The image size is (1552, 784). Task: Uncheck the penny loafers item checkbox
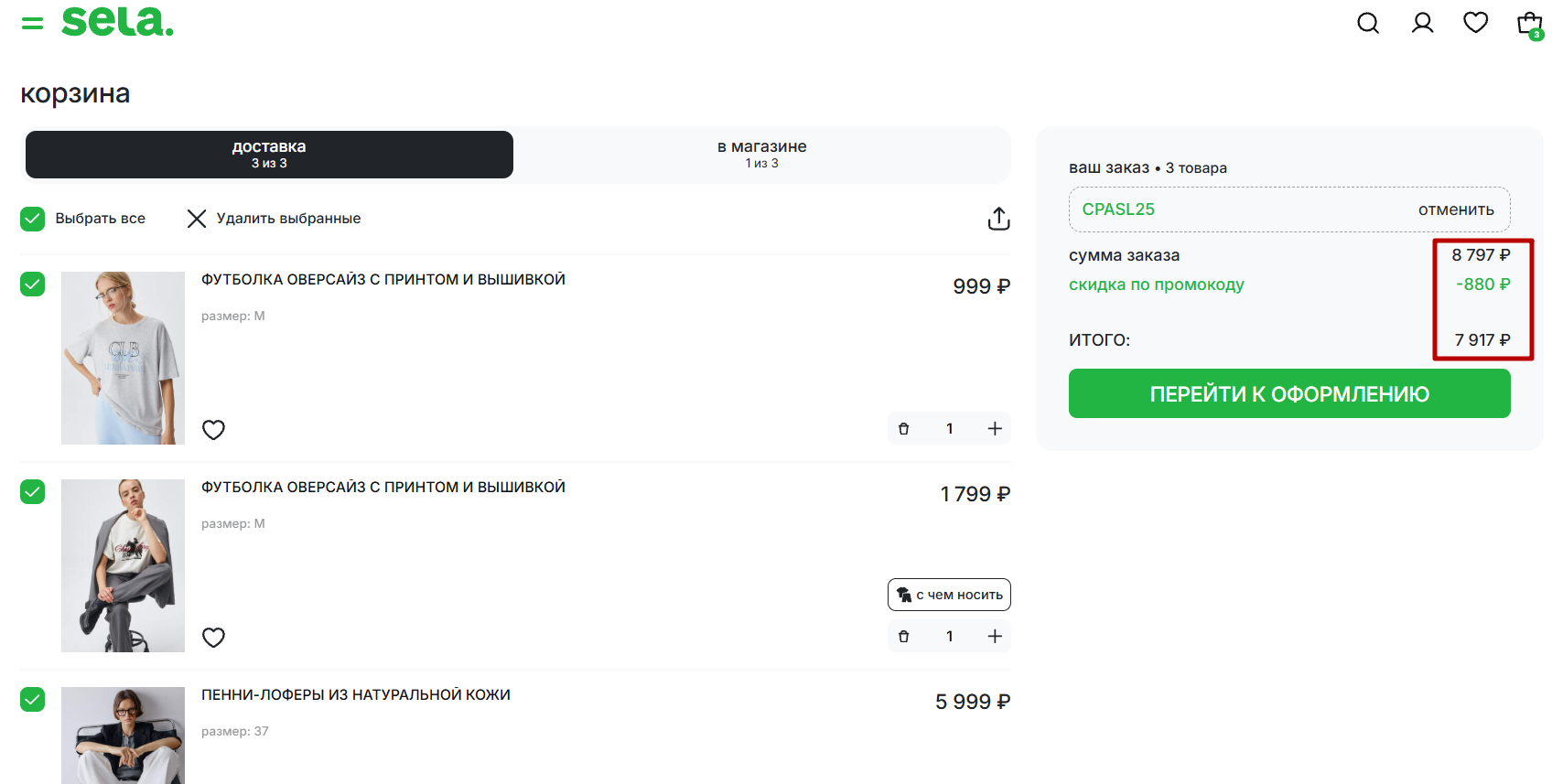33,700
